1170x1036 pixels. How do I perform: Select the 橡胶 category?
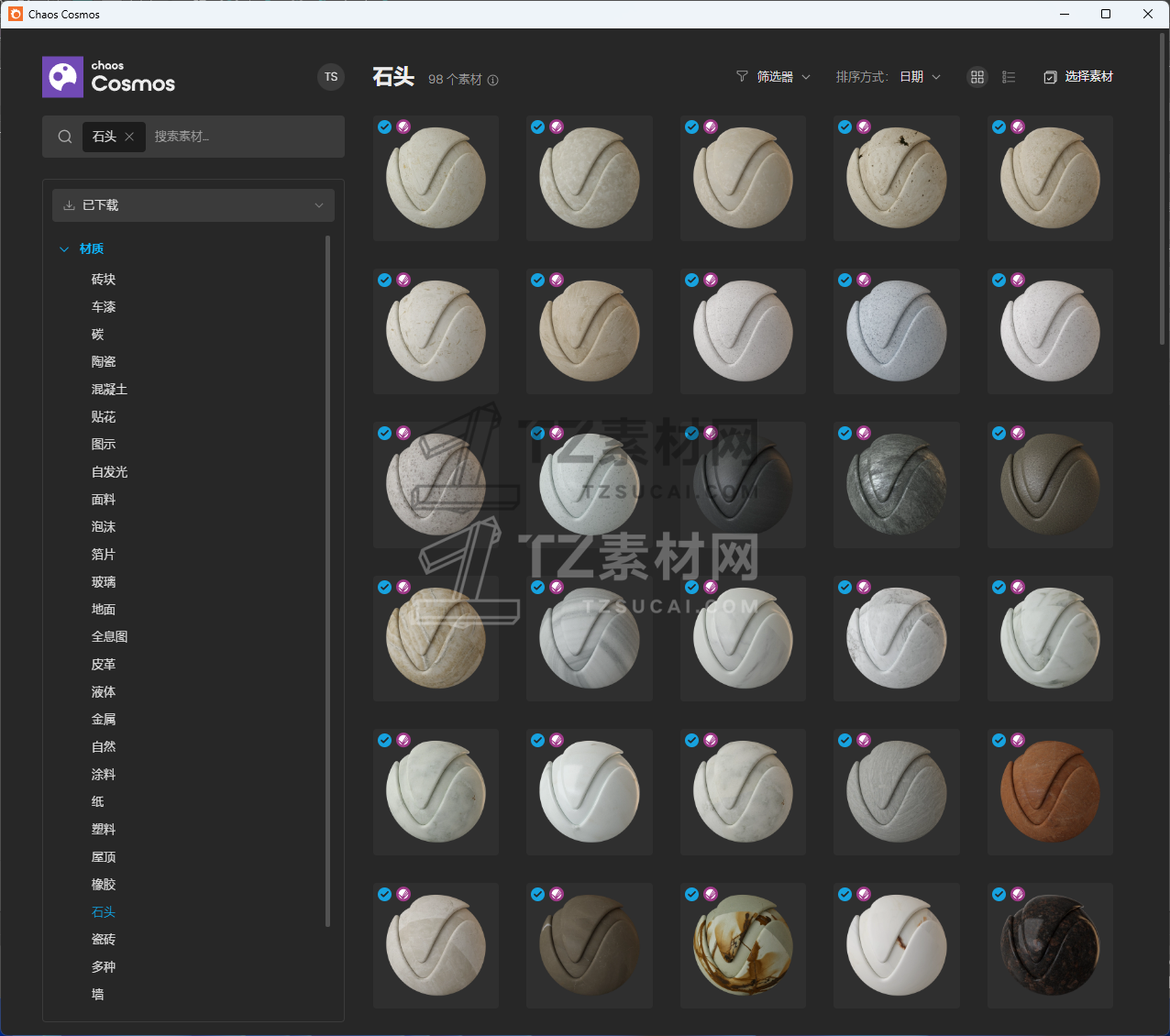click(x=104, y=885)
